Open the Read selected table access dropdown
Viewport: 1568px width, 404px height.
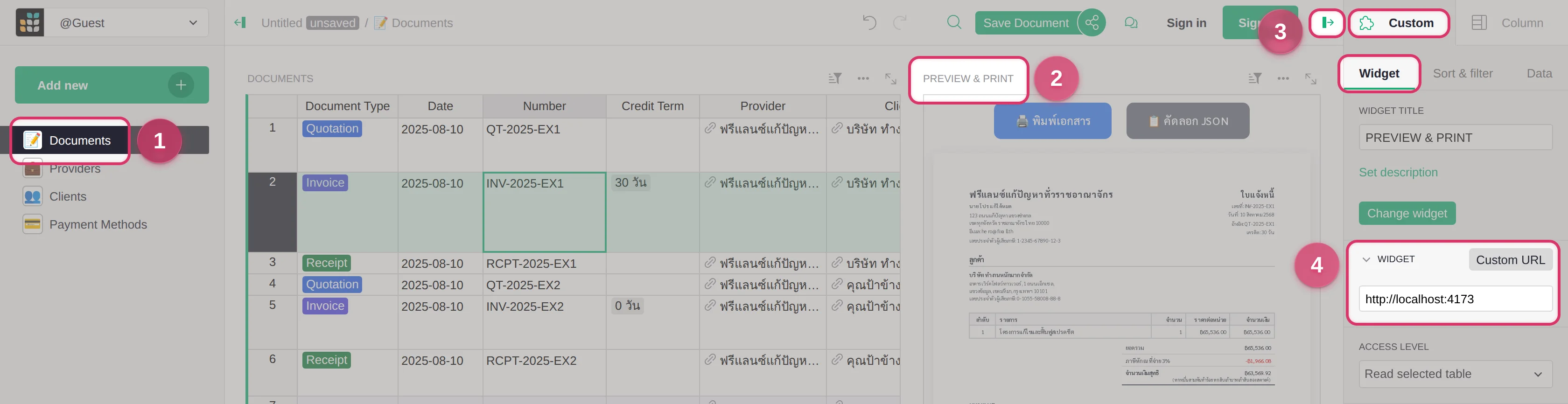coord(1454,374)
